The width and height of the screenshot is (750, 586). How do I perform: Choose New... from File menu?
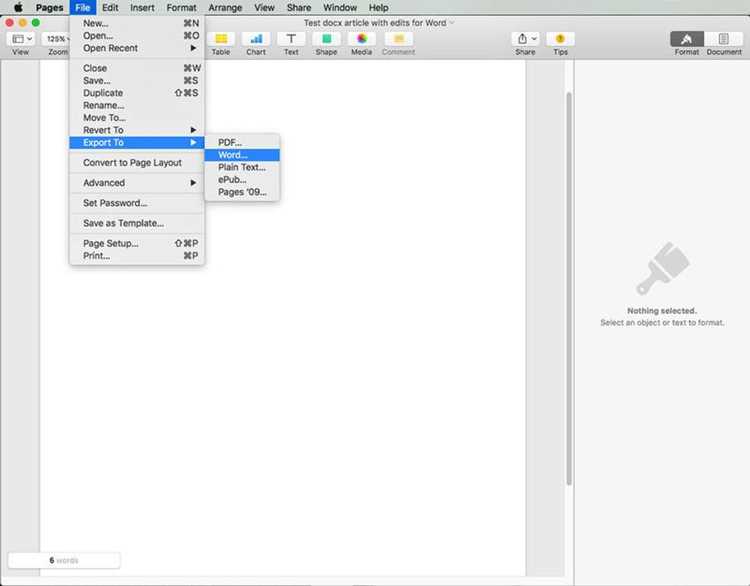[137, 23]
